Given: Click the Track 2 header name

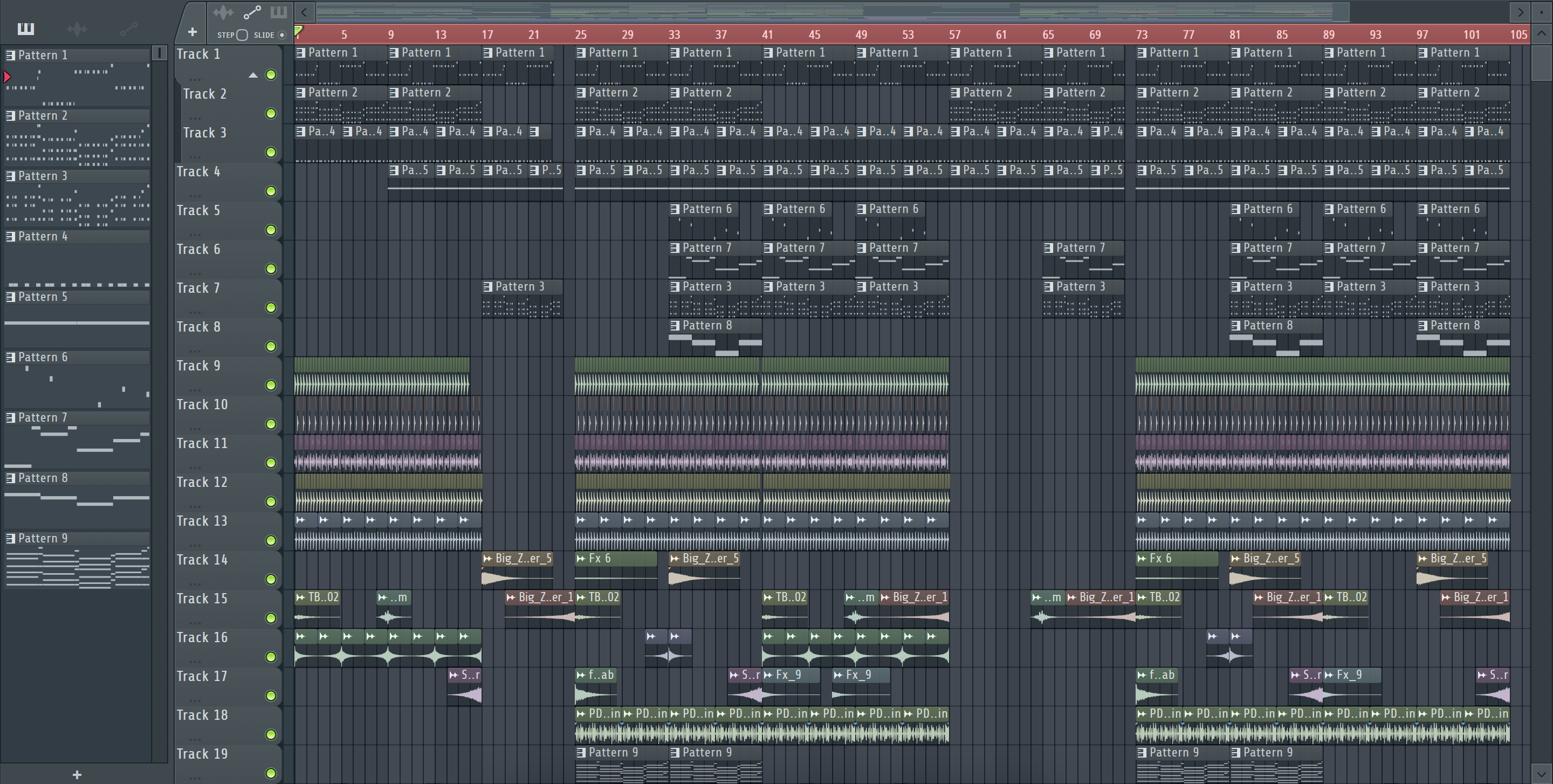Looking at the screenshot, I should tap(205, 94).
